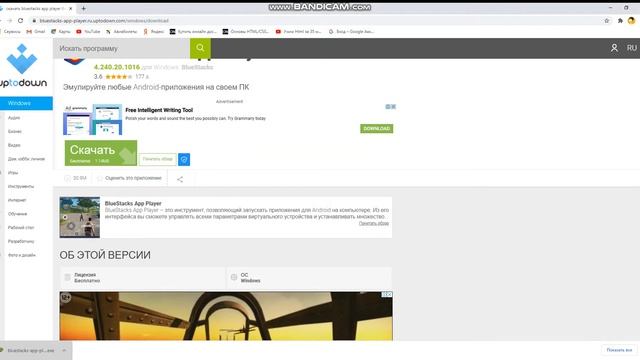The width and height of the screenshot is (640, 360).
Task: Open the 'Учим Html' YouTube bookmark
Action: [x=299, y=31]
